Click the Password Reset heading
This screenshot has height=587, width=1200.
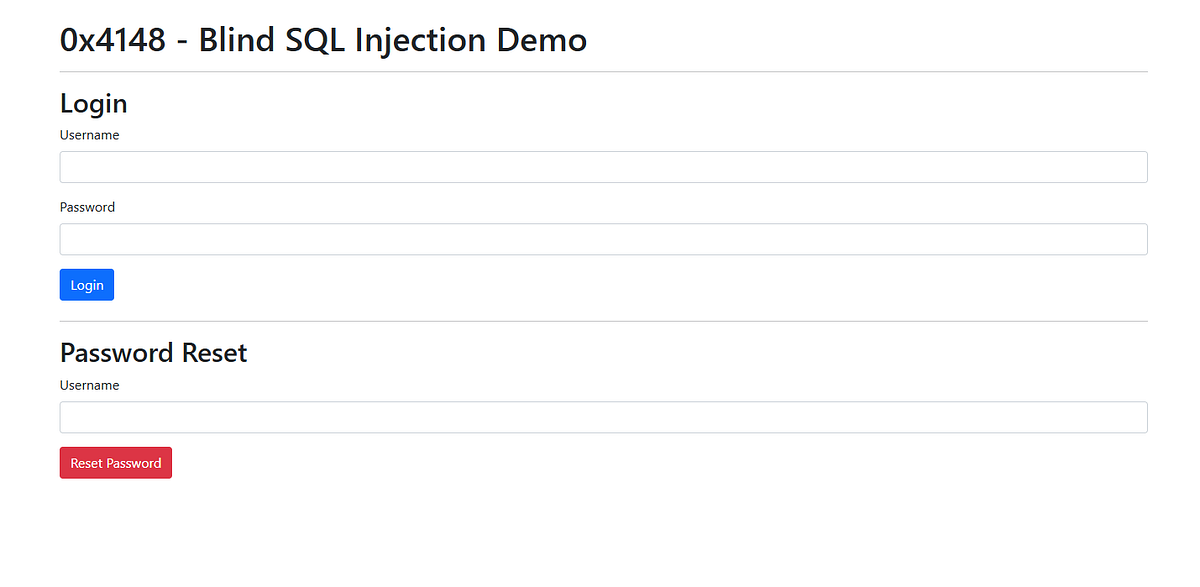point(153,353)
